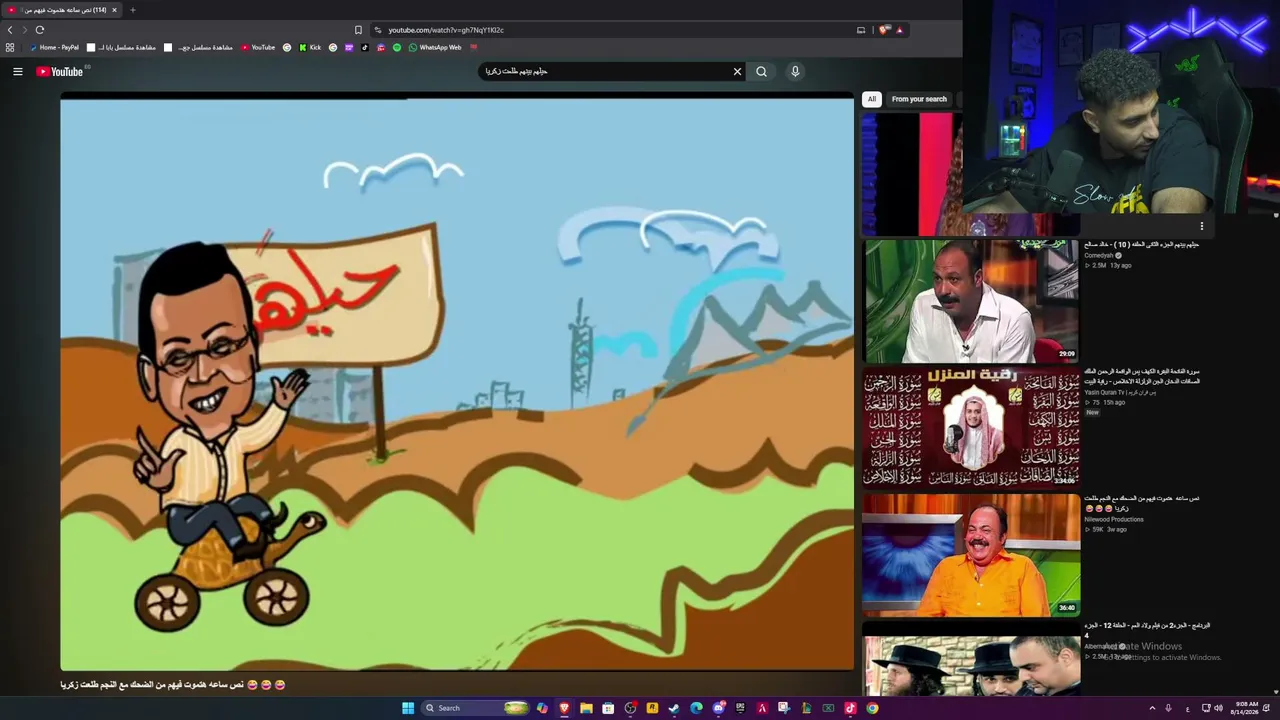Screen dimensions: 1280x720
Task: Click the taskbar Search box
Action: click(476, 708)
